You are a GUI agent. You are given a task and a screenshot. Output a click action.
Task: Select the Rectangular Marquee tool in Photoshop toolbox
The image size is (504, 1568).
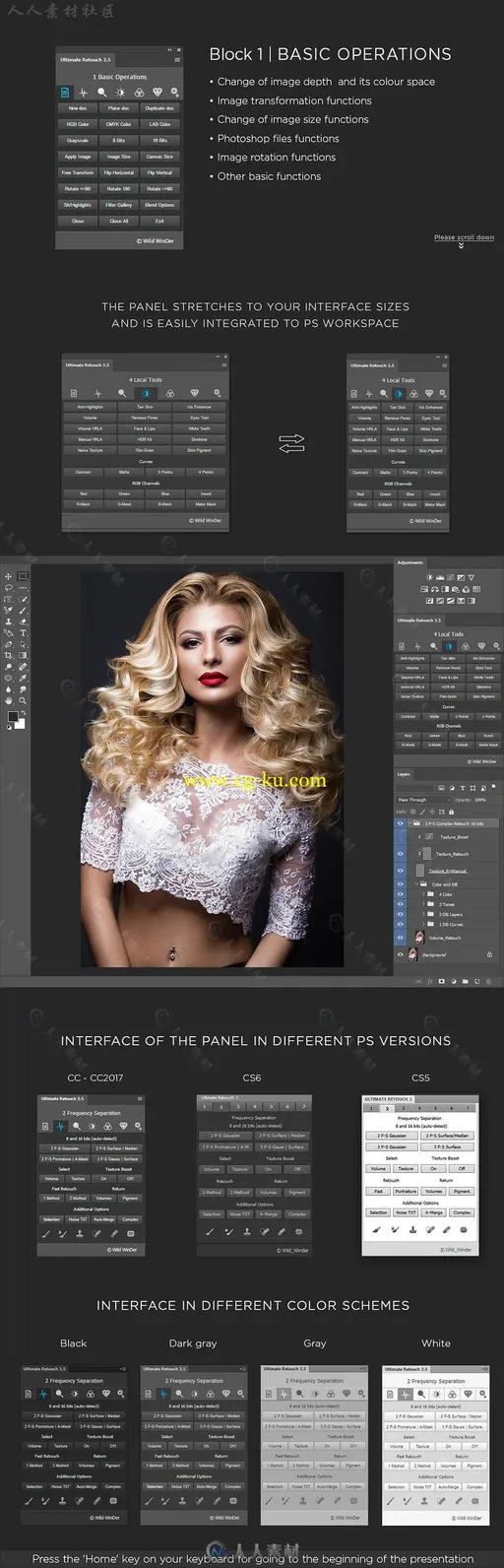pos(23,576)
